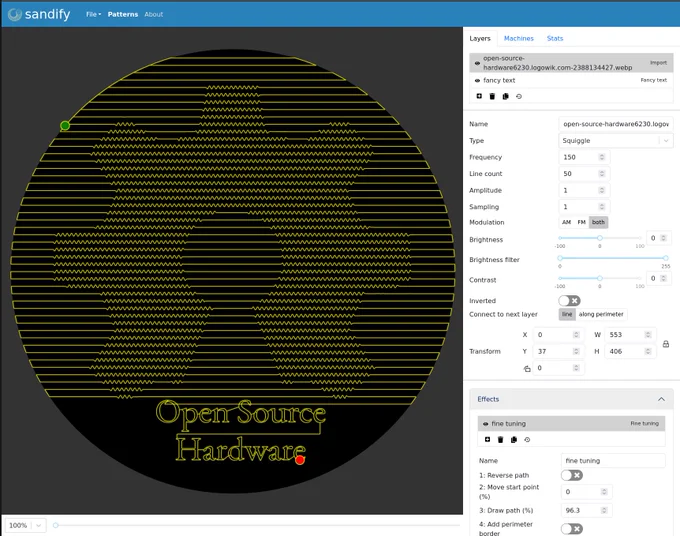Delete the effect with trash icon under Effects
The image size is (680, 536).
[x=500, y=439]
